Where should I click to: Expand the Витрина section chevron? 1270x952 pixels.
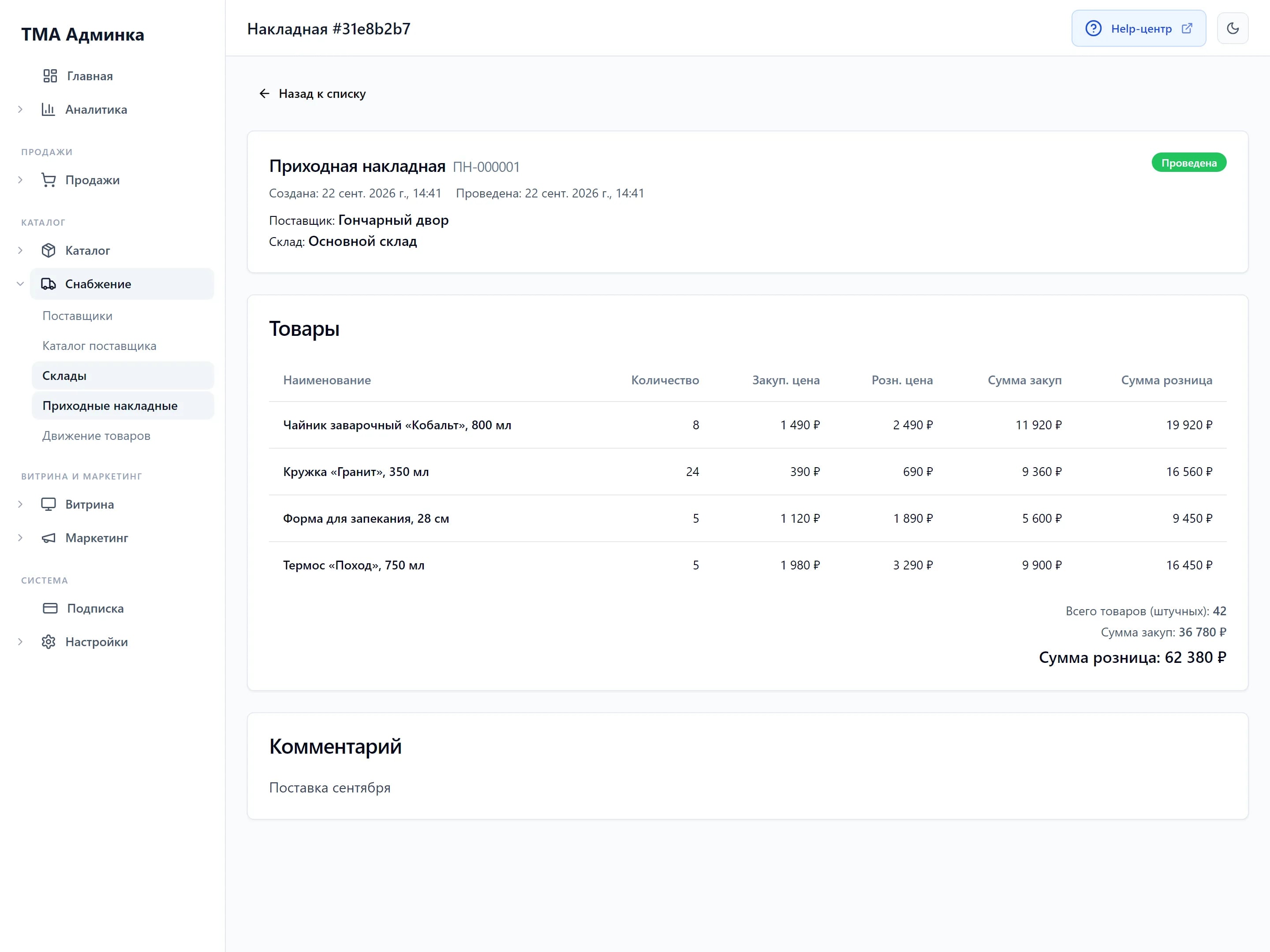click(20, 504)
